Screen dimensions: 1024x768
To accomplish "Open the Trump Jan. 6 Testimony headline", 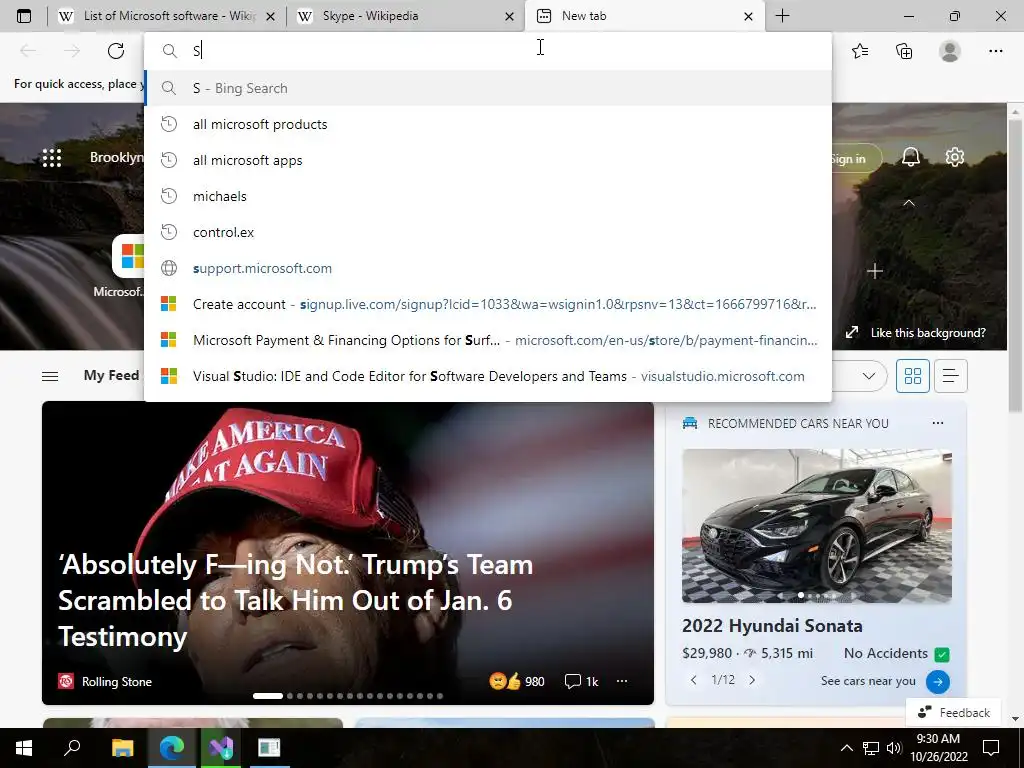I will pyautogui.click(x=295, y=601).
